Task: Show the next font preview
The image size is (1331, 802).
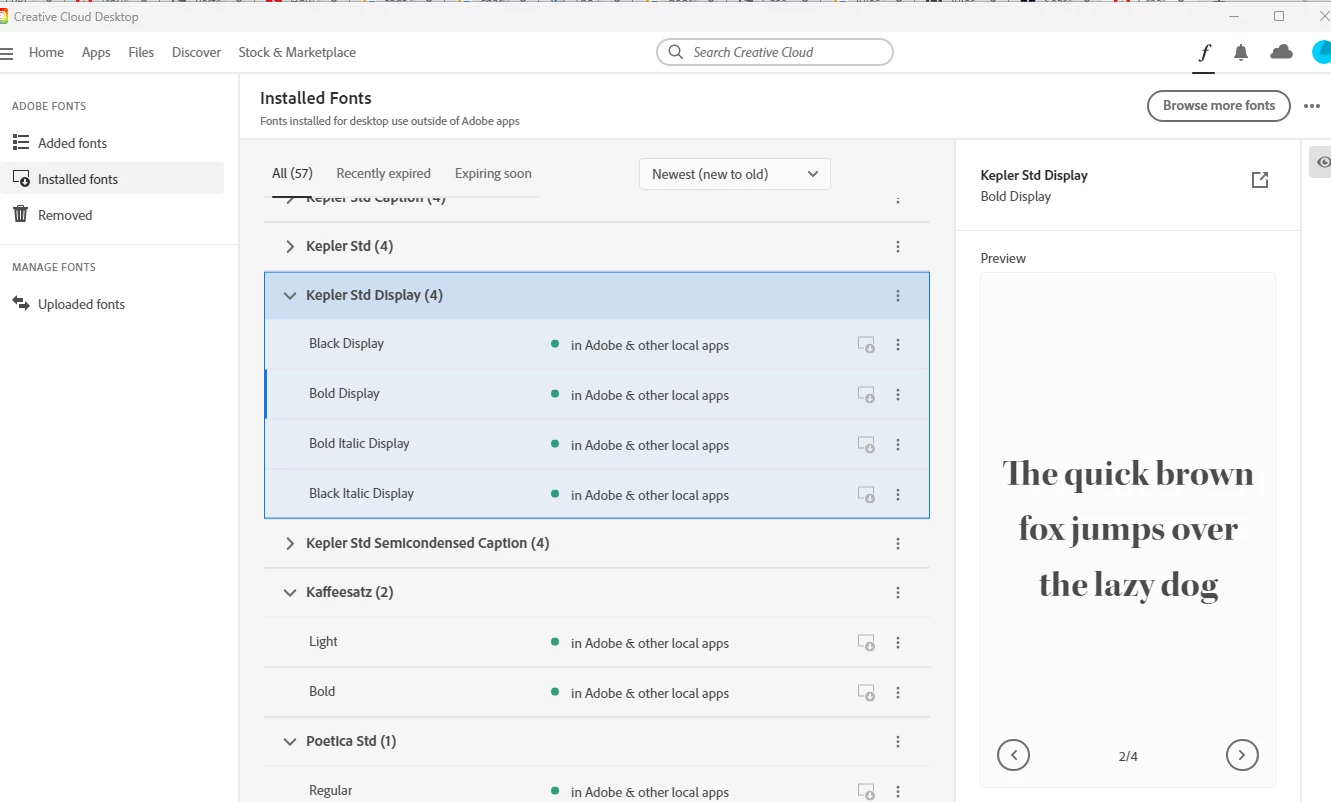Action: (x=1242, y=755)
